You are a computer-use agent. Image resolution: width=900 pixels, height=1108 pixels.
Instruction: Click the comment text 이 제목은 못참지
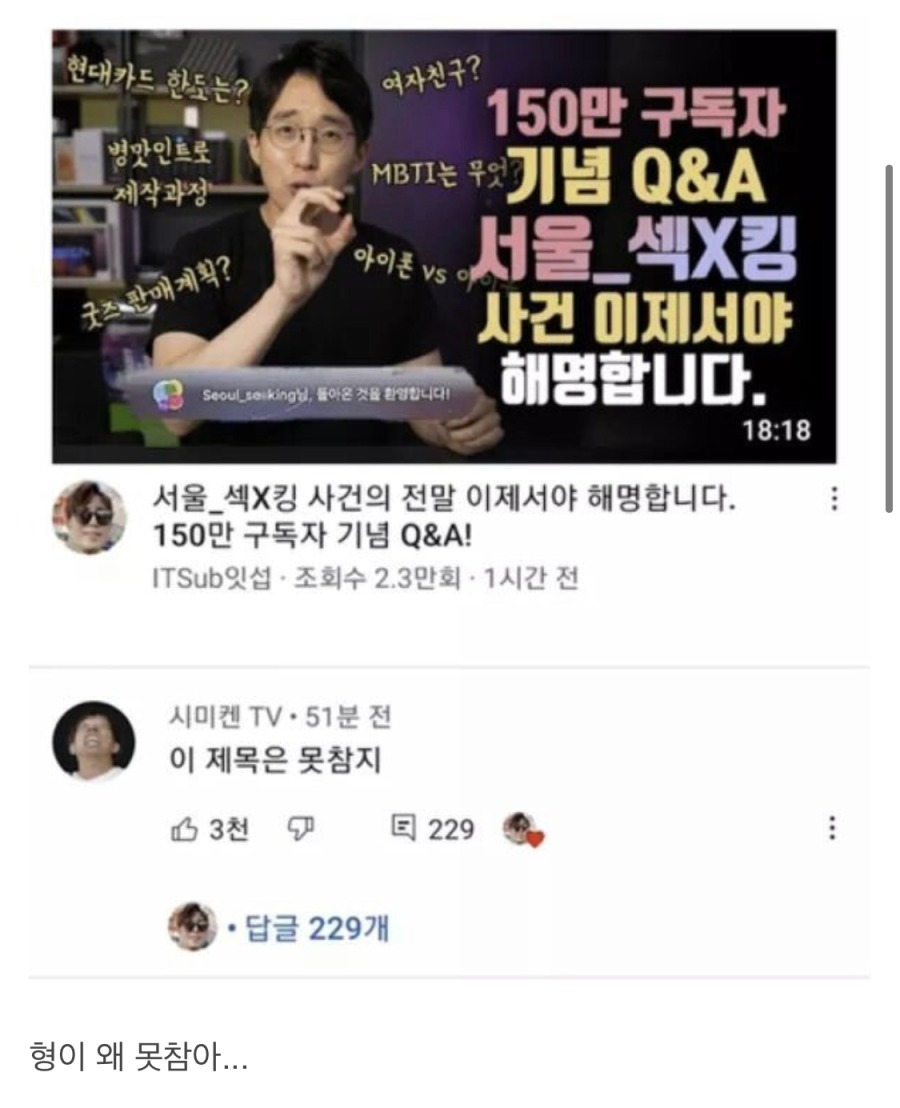(276, 760)
